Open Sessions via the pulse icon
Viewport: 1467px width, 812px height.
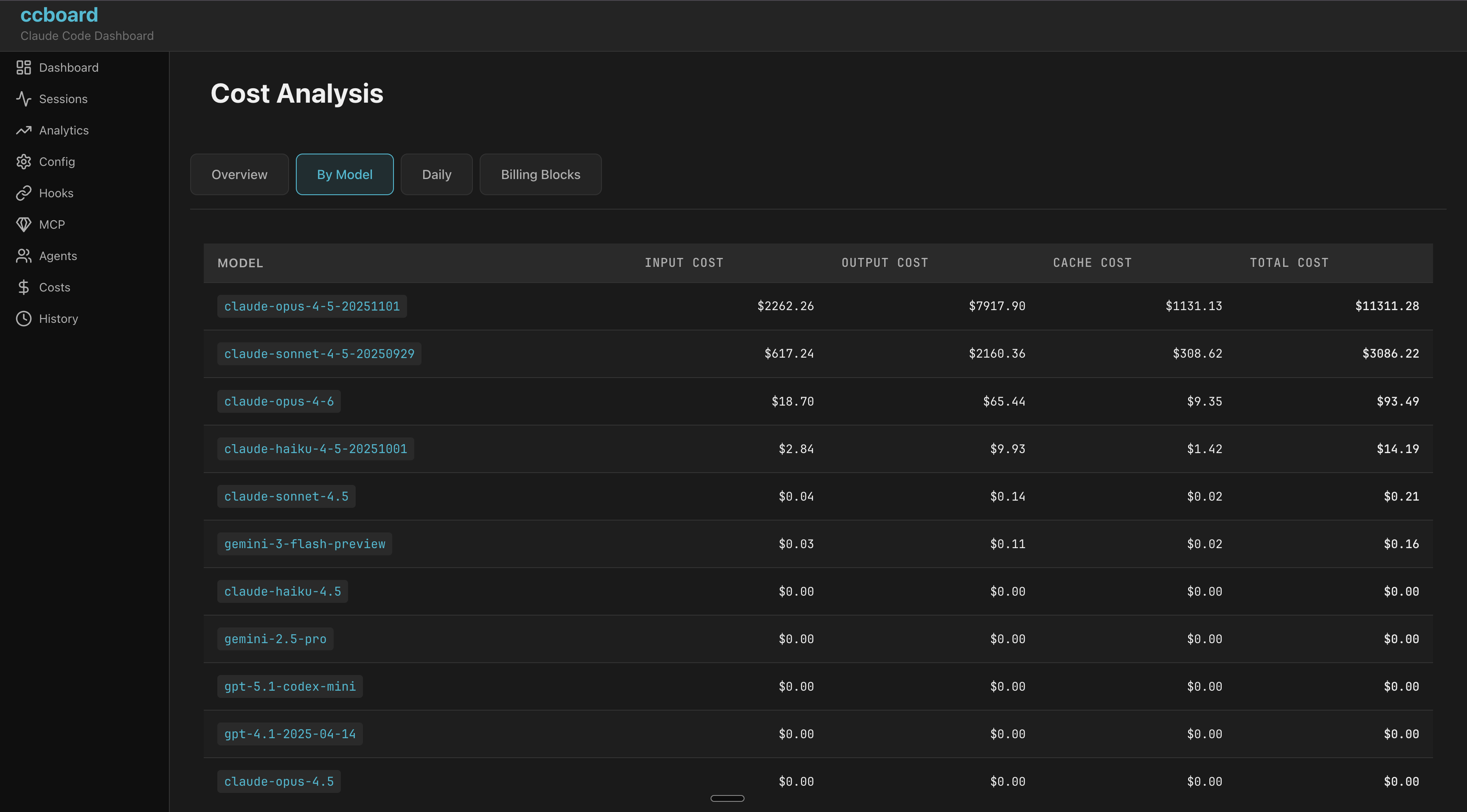(x=23, y=99)
